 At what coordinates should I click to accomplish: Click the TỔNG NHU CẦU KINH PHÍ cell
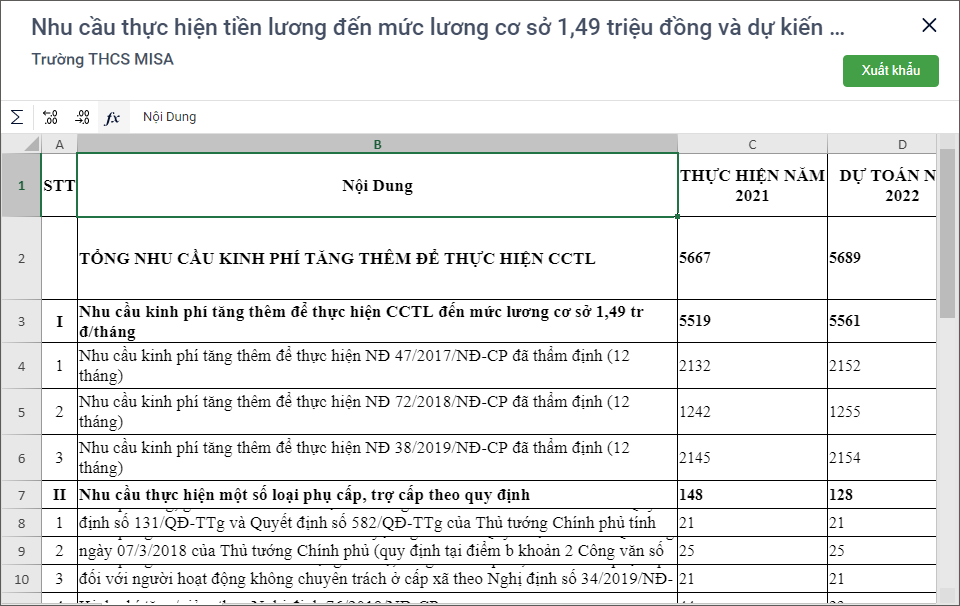pyautogui.click(x=377, y=258)
